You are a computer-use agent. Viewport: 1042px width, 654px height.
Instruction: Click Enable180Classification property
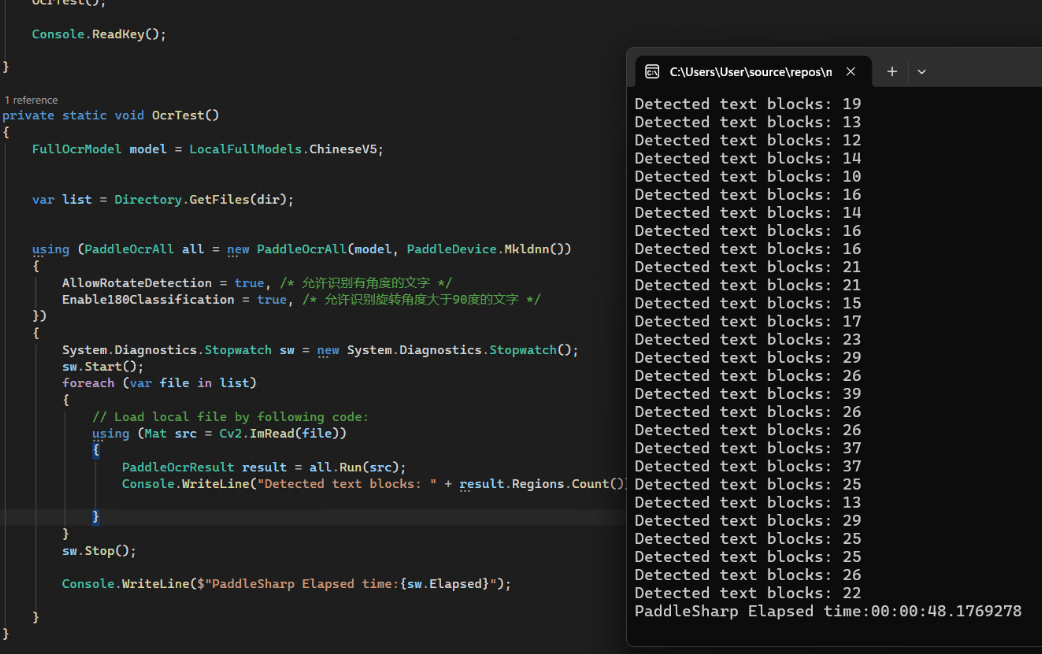click(x=148, y=300)
